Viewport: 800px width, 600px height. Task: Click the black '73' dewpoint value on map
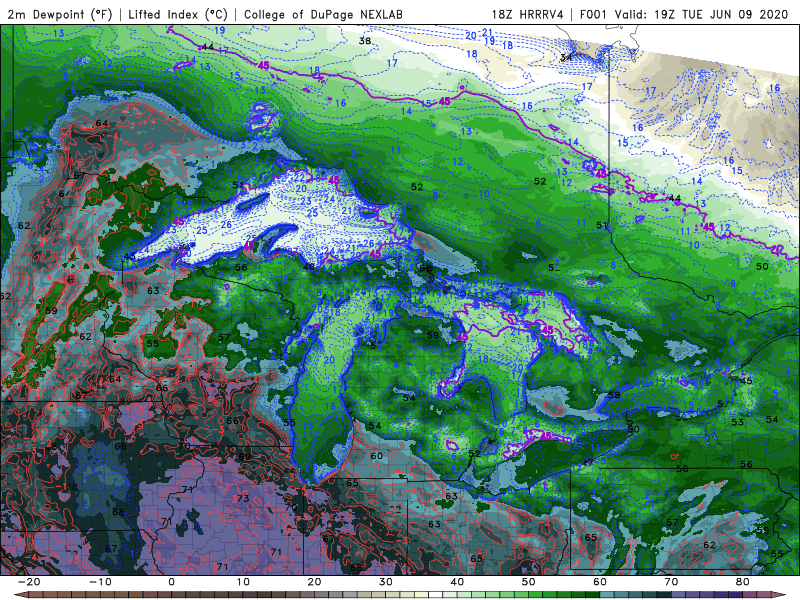click(243, 498)
